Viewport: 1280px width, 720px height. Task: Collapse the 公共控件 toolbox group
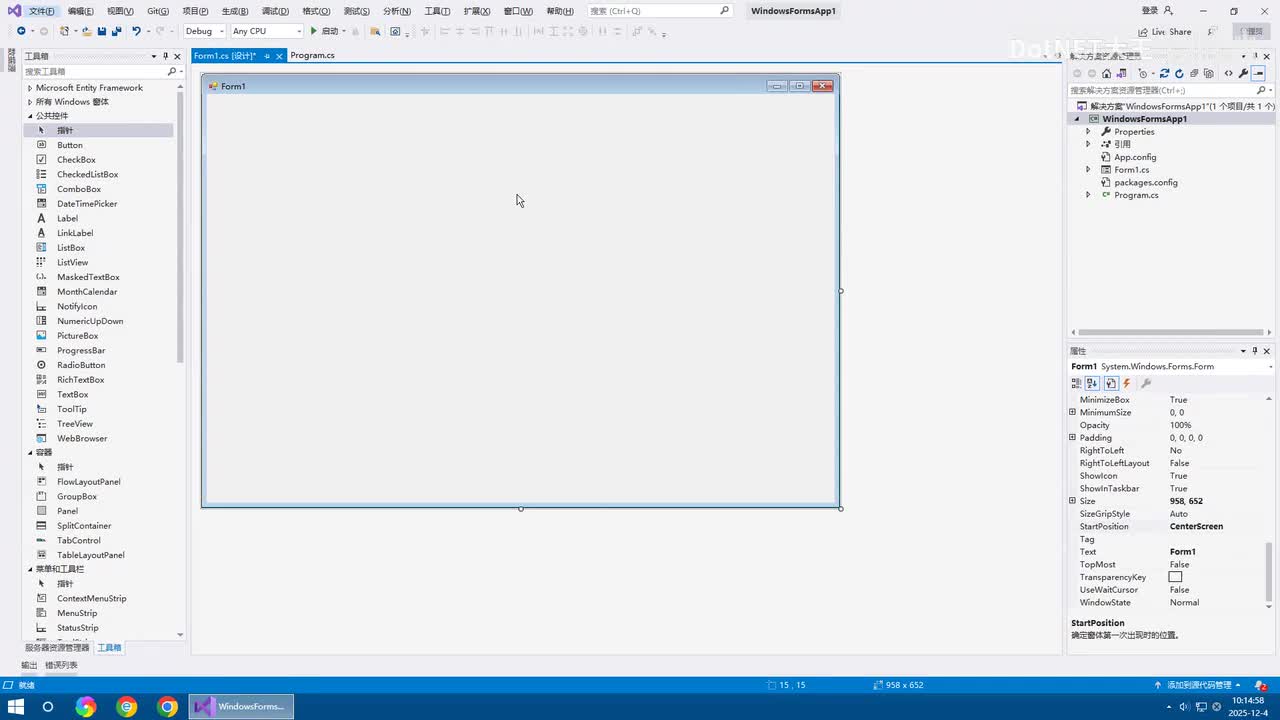click(x=29, y=116)
